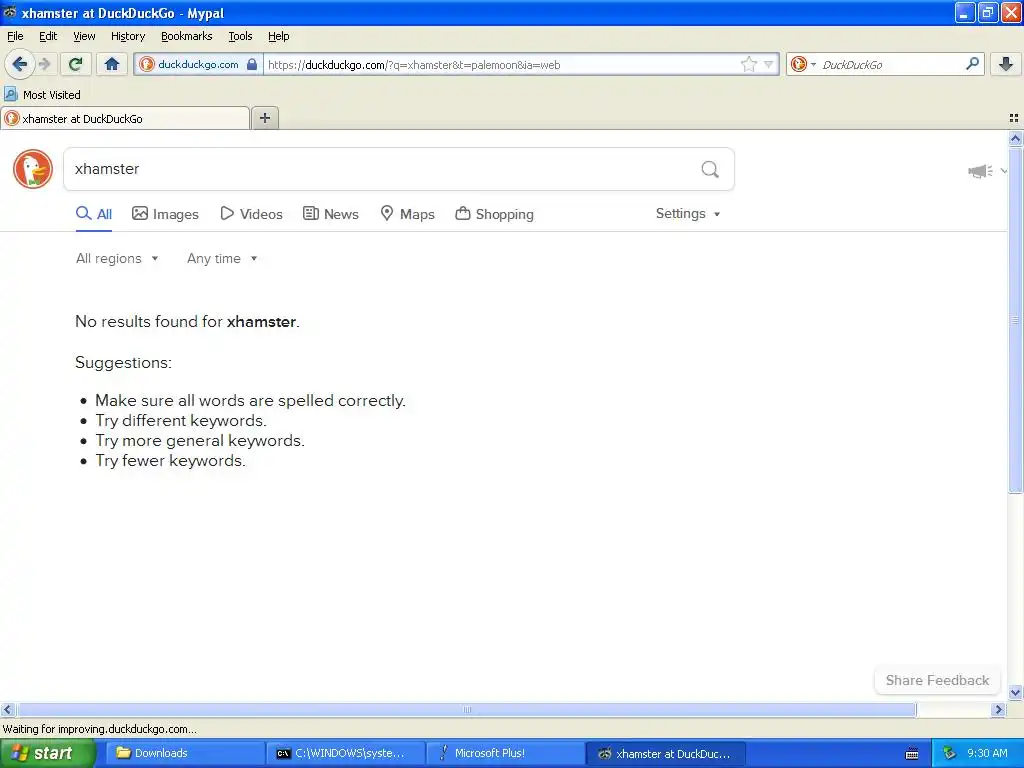Click the megaphone icon on the page
Image resolution: width=1024 pixels, height=768 pixels.
pos(980,171)
